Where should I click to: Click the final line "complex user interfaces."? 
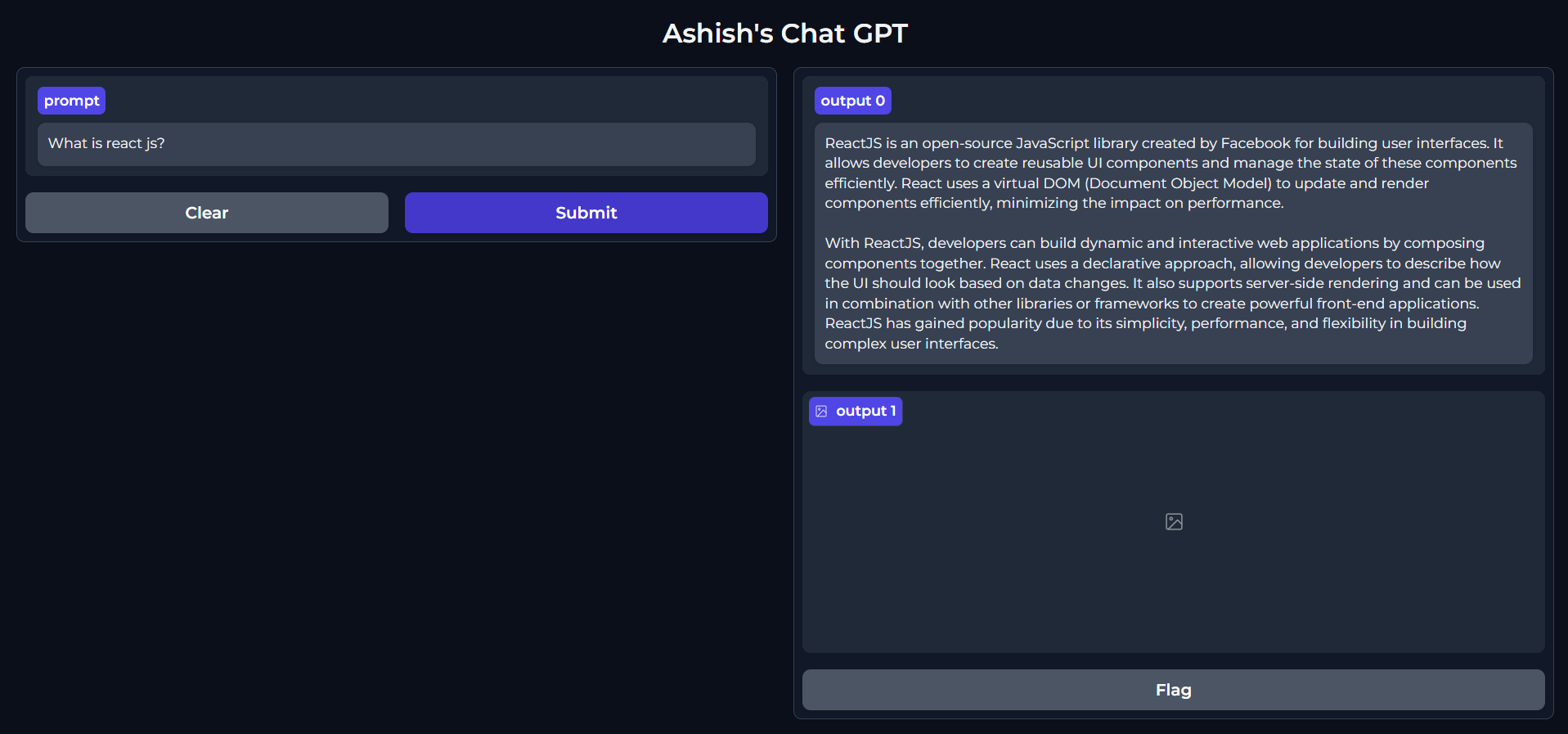911,344
